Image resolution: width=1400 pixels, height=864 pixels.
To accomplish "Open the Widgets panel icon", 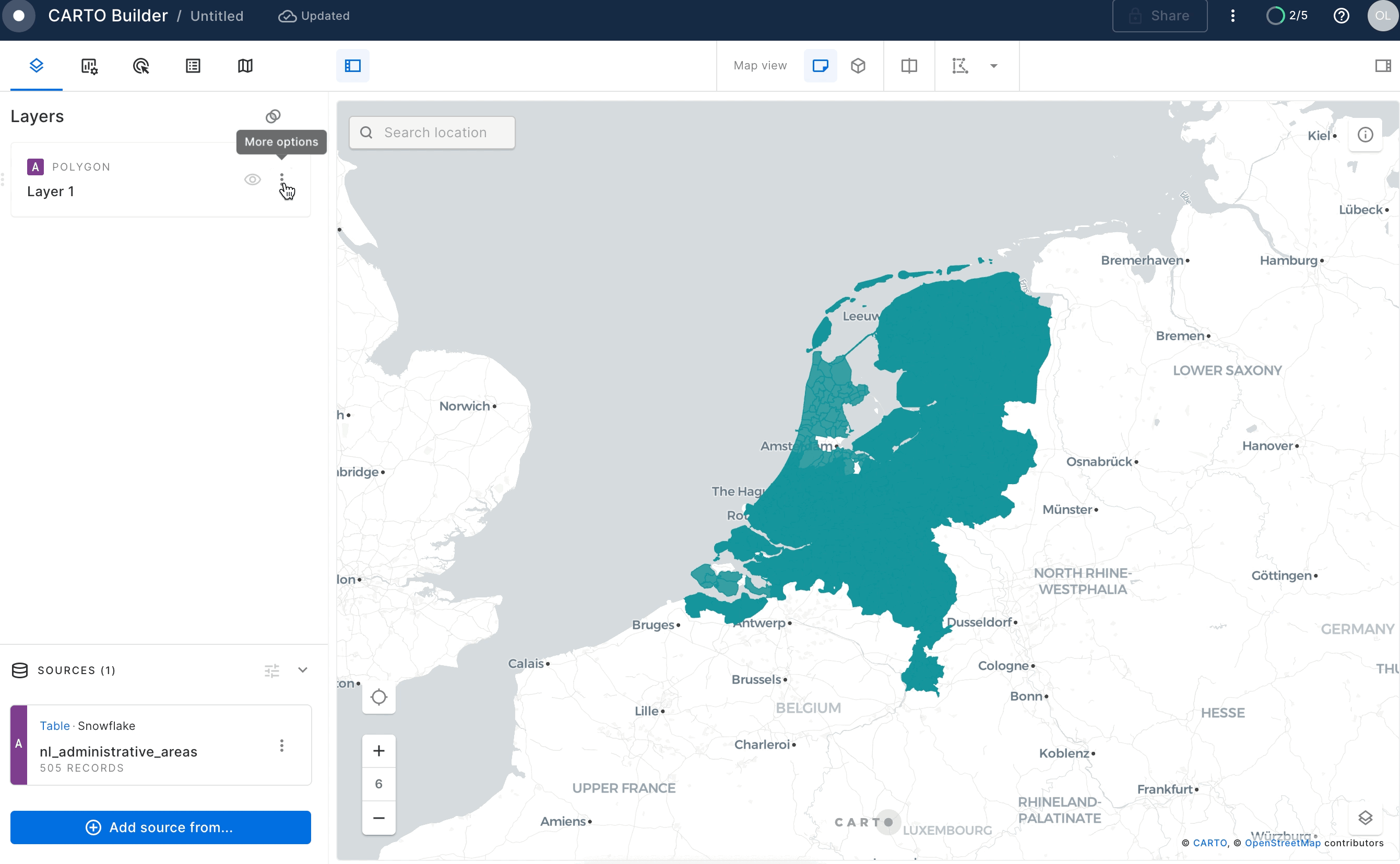I will (89, 66).
